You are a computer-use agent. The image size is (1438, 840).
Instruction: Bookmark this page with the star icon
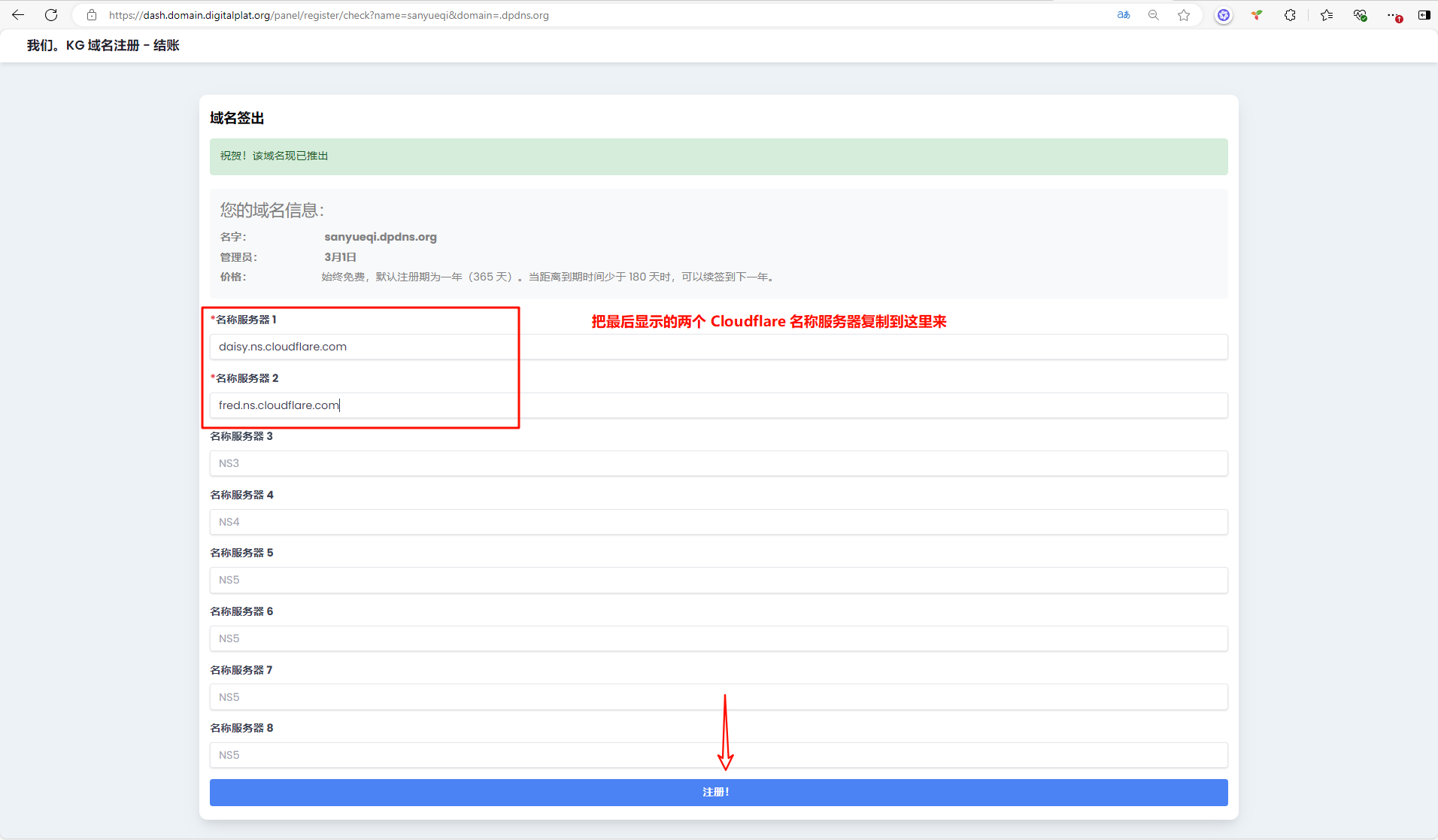click(x=1184, y=15)
